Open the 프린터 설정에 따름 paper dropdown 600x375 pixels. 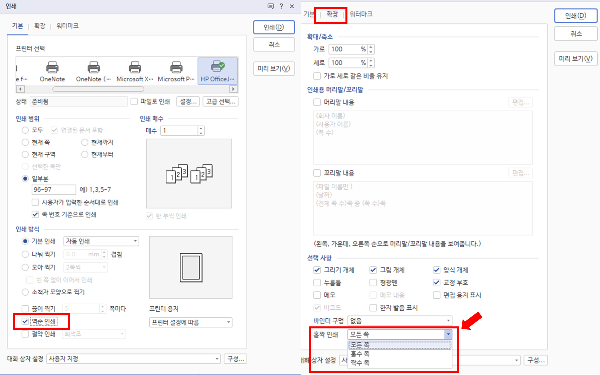191,322
